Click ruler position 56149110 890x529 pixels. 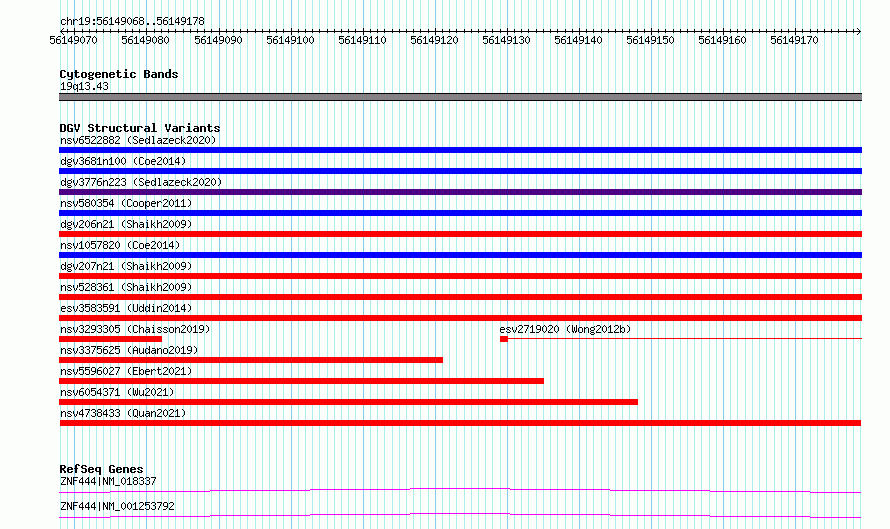coord(363,40)
